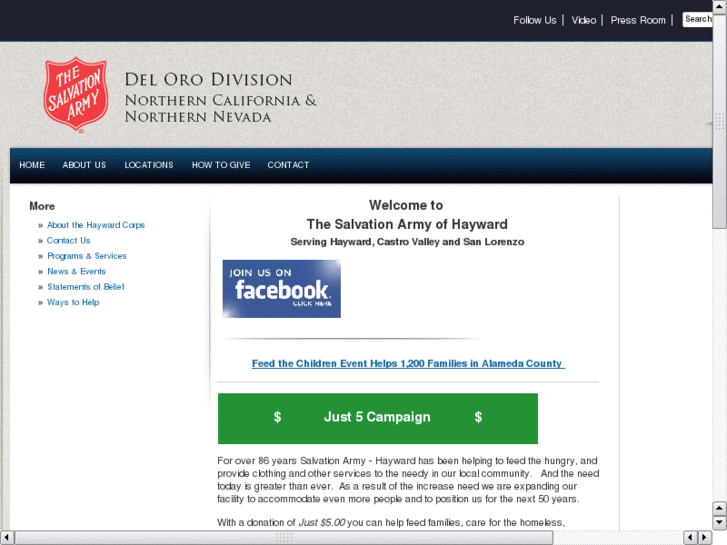The width and height of the screenshot is (727, 545).
Task: Click the Del Oro Division heading text
Action: (209, 80)
